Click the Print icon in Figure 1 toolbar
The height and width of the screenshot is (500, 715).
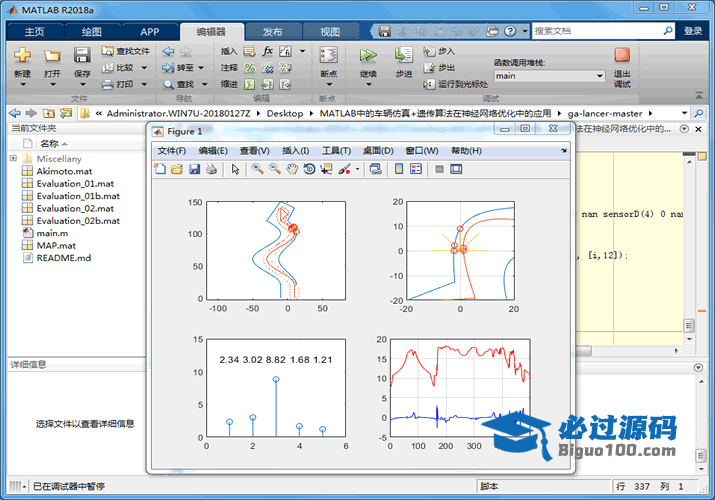[x=211, y=169]
